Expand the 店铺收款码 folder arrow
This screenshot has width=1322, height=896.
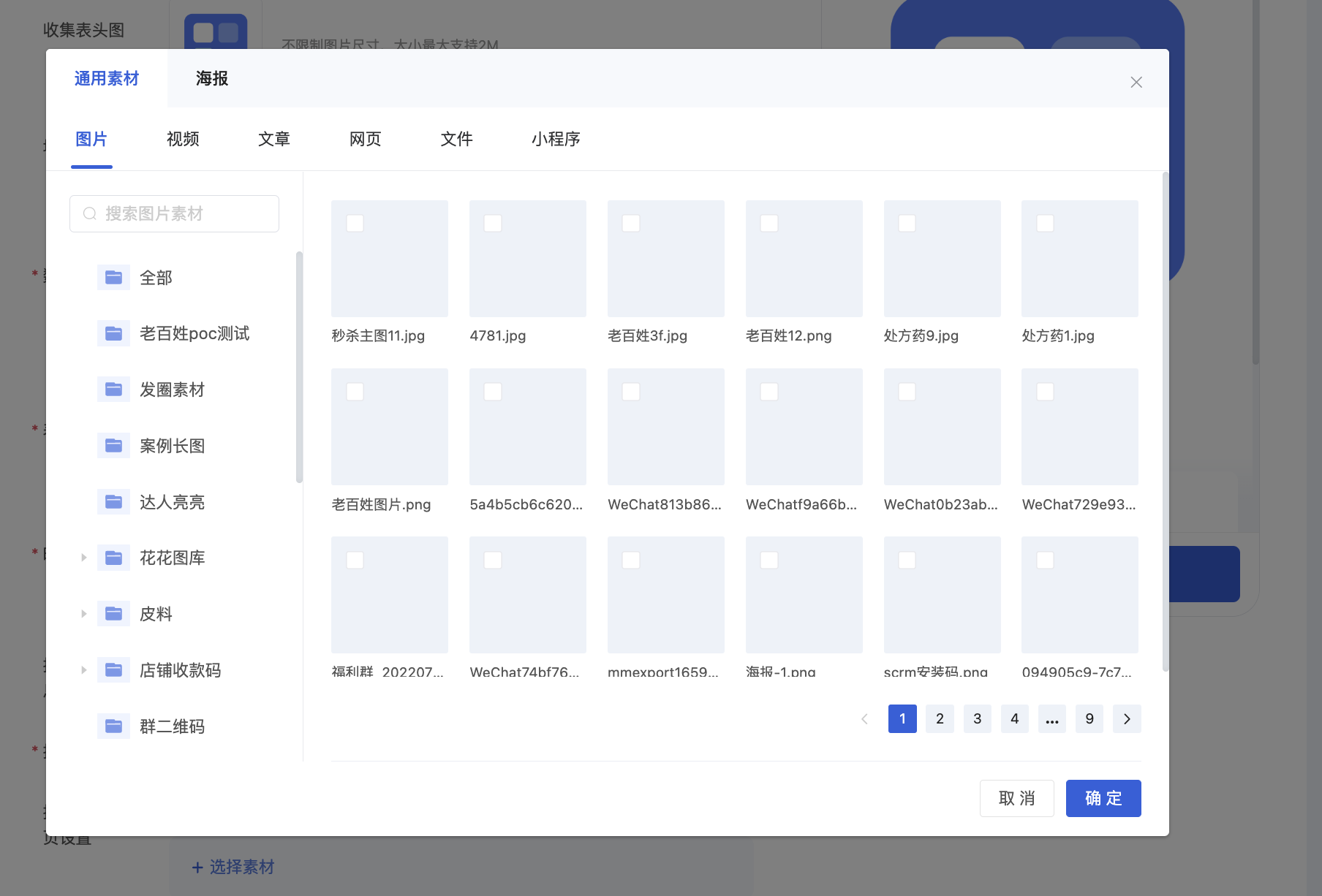click(x=83, y=670)
